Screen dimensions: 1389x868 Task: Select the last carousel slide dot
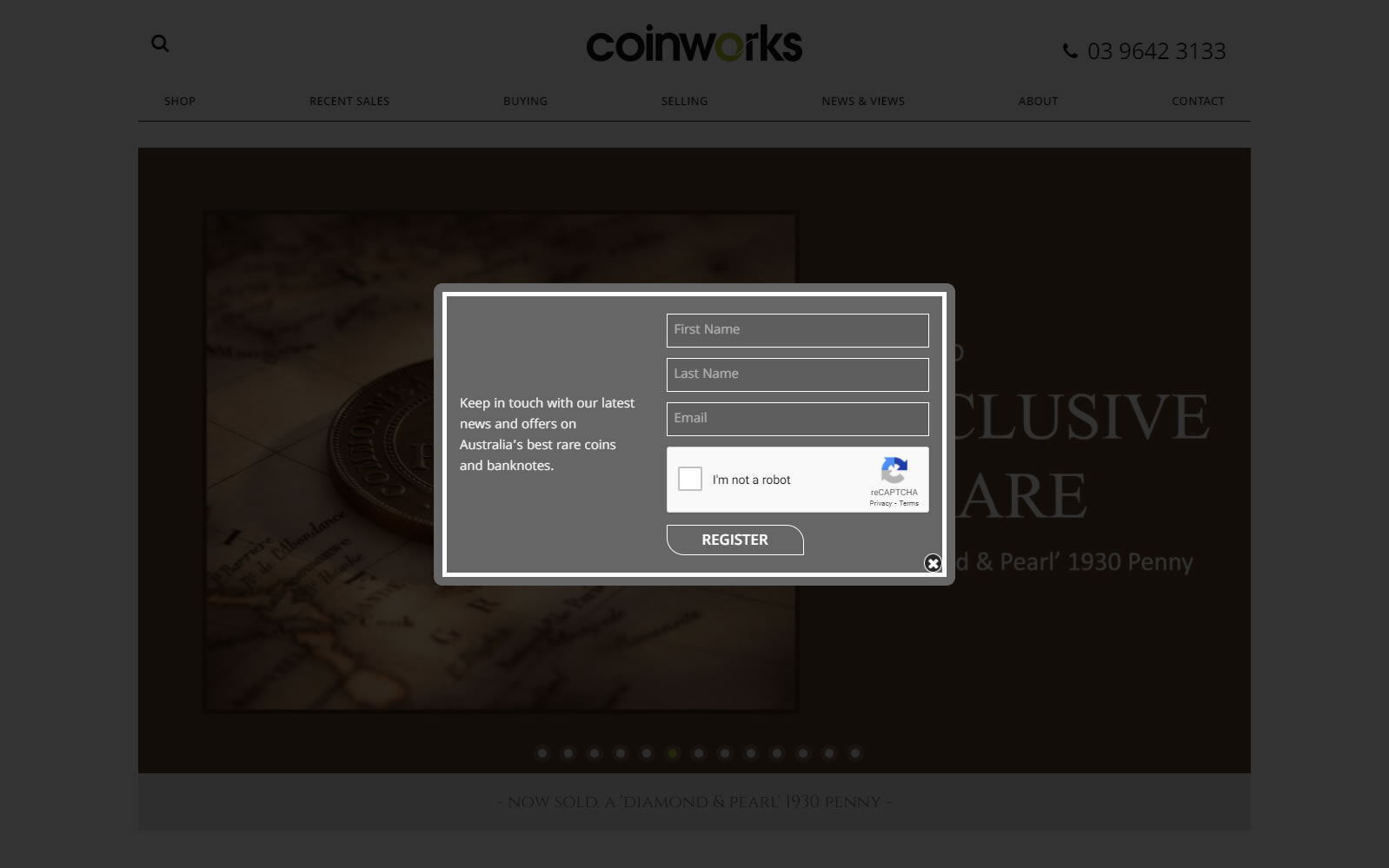(855, 753)
